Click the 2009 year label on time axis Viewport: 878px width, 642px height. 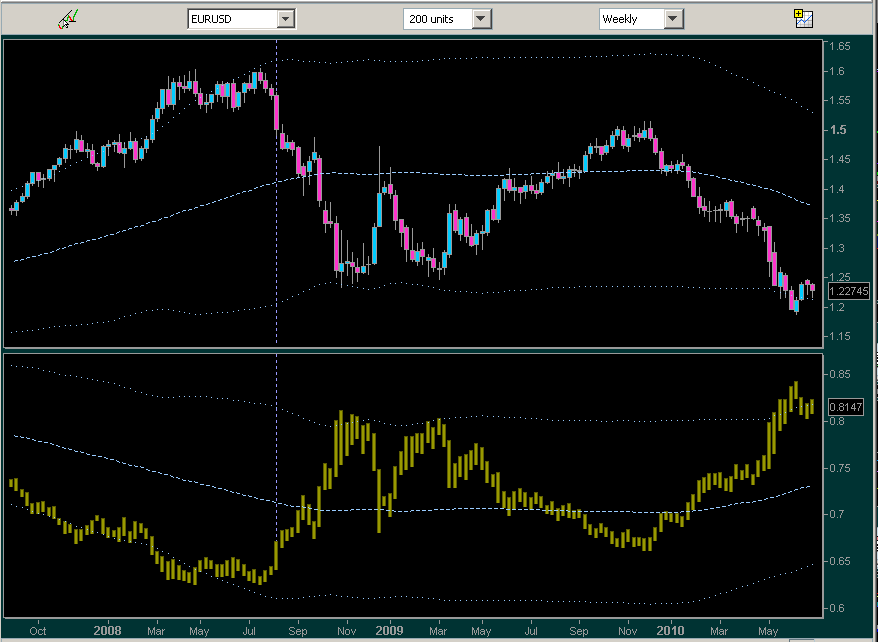click(x=389, y=631)
